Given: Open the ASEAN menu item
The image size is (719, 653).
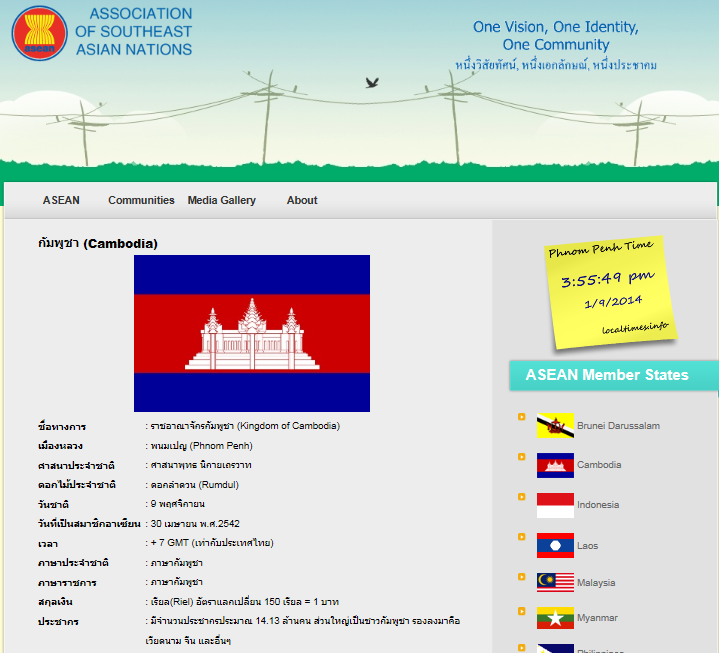Looking at the screenshot, I should pos(61,200).
